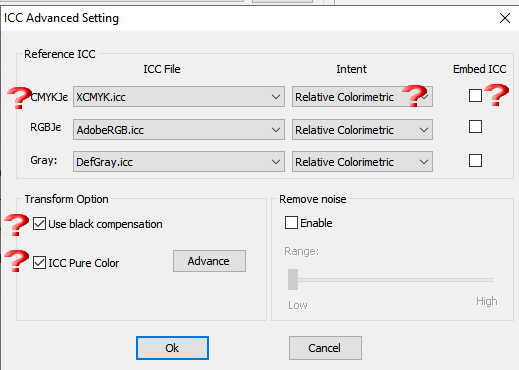Viewport: 519px width, 370px height.
Task: Check Embed ICC for the CMYK row
Action: point(475,95)
